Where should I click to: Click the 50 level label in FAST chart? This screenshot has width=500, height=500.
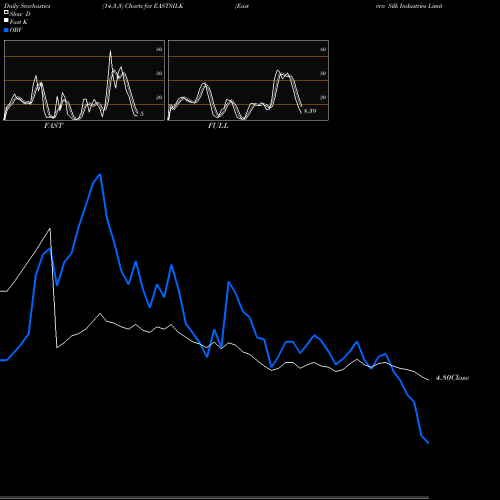pyautogui.click(x=159, y=73)
